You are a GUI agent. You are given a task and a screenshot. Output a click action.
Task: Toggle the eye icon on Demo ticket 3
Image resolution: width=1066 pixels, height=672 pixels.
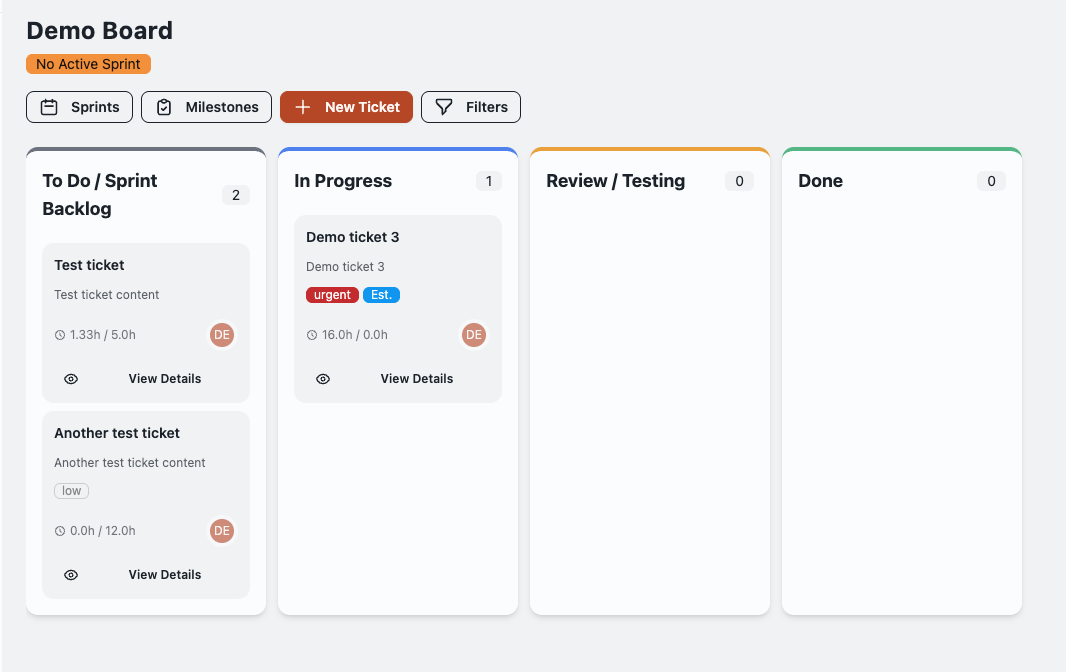[x=322, y=378]
